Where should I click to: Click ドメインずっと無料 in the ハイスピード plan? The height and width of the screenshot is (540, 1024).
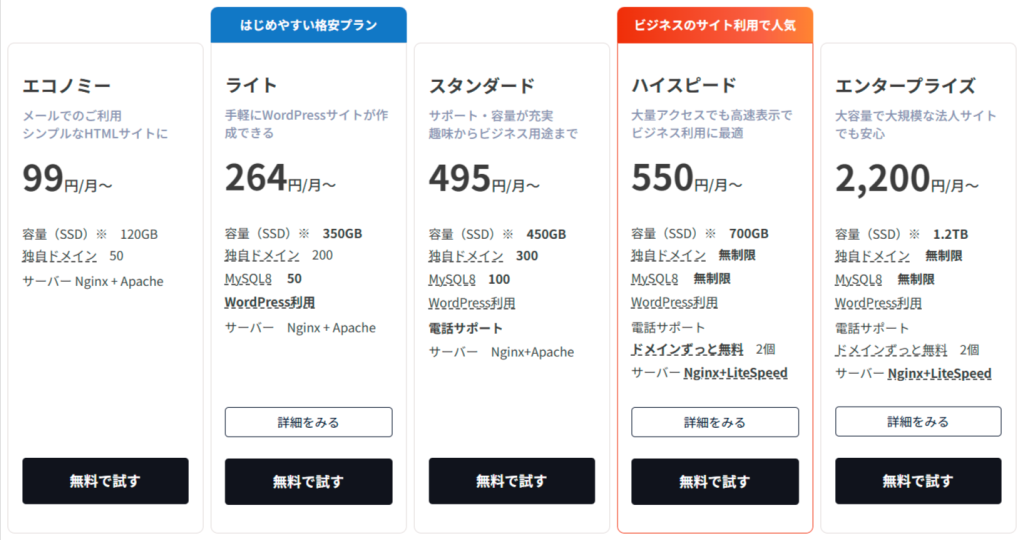tap(687, 350)
